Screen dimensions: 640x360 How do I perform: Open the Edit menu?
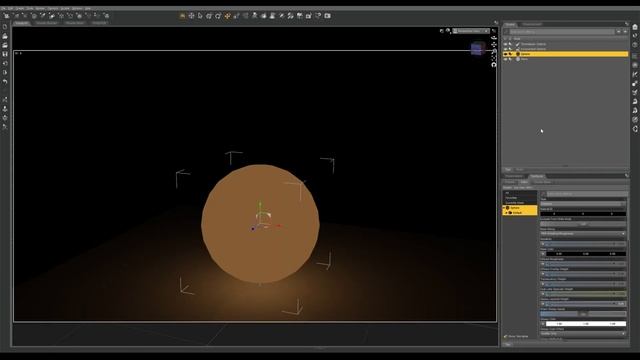pyautogui.click(x=11, y=8)
